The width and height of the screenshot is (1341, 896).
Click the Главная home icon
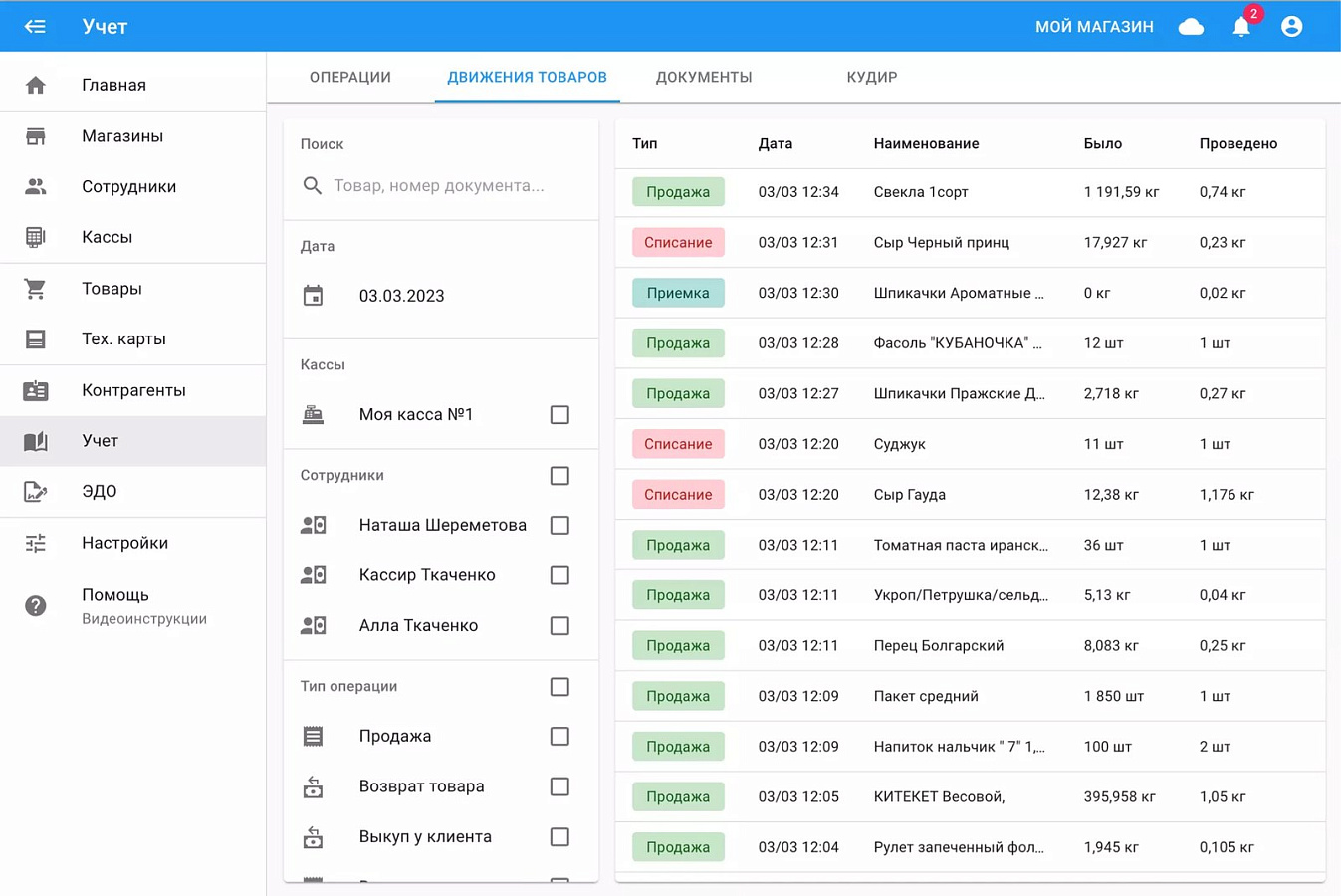tap(36, 86)
